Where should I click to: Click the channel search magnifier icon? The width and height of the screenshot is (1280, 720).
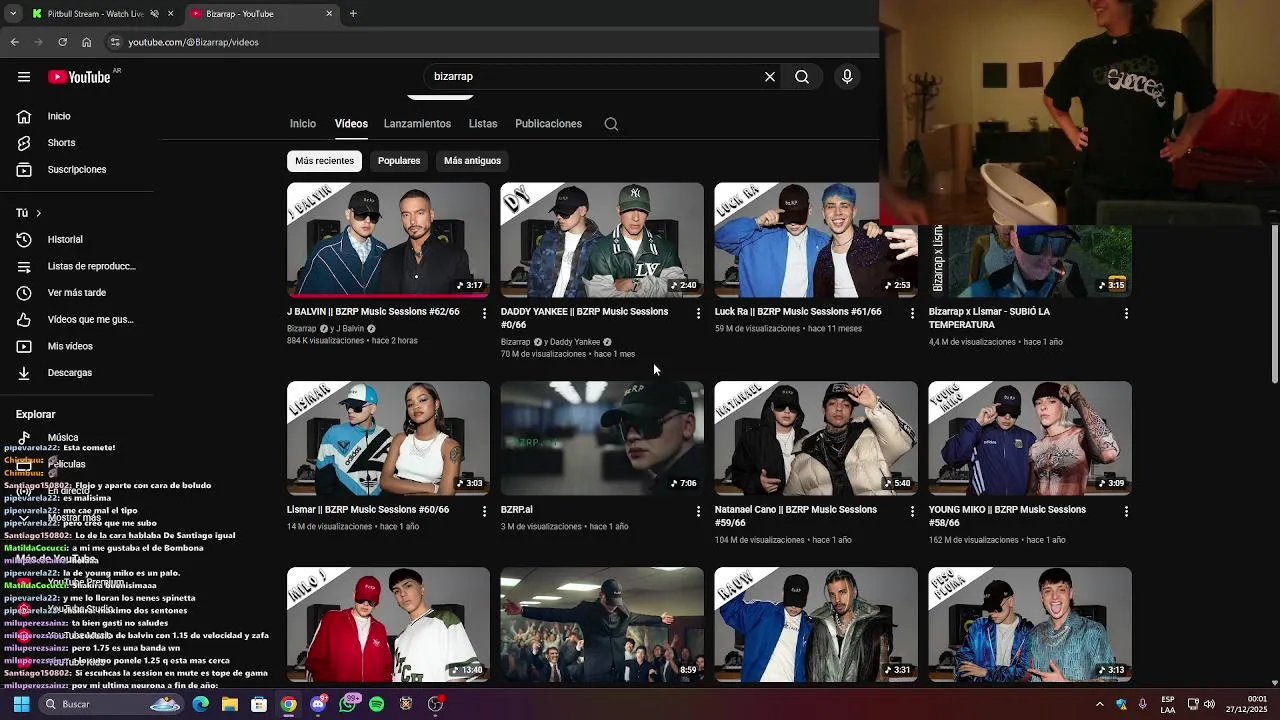point(611,124)
